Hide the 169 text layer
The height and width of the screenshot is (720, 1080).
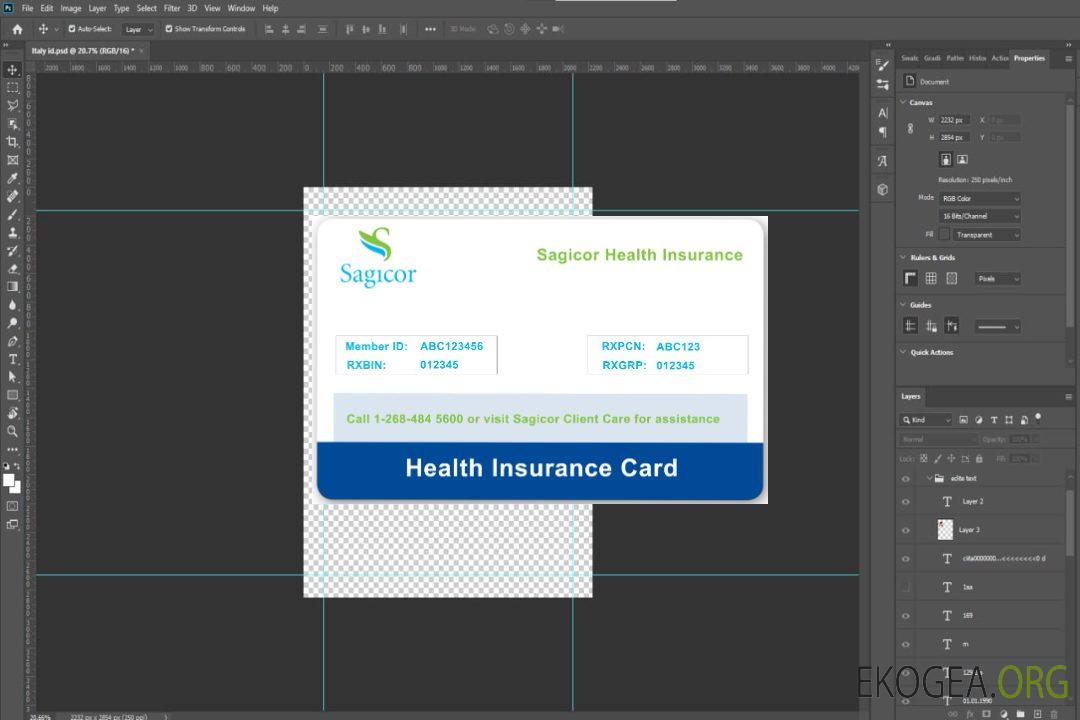coord(906,616)
